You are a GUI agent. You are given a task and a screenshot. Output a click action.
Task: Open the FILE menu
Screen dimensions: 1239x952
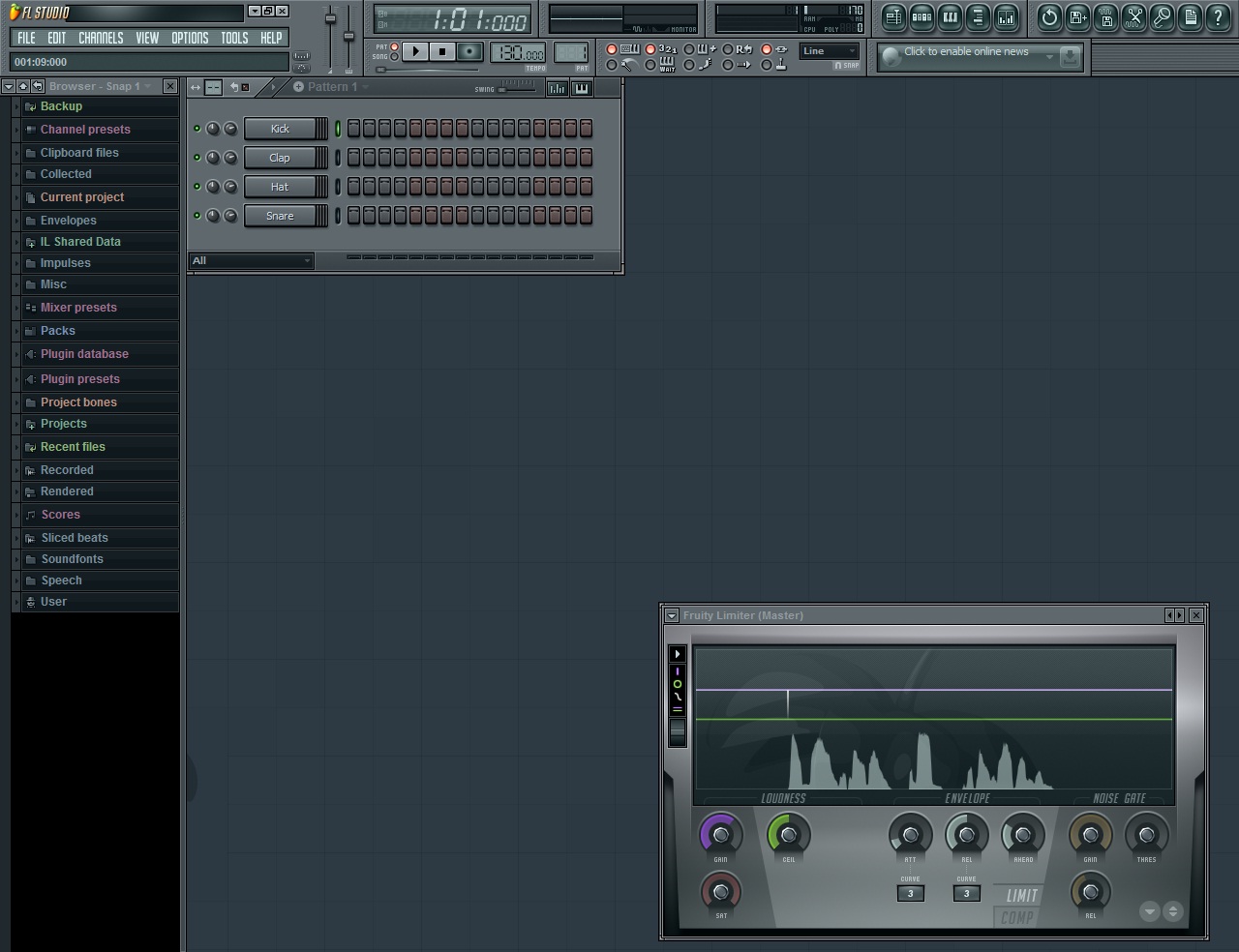point(26,38)
